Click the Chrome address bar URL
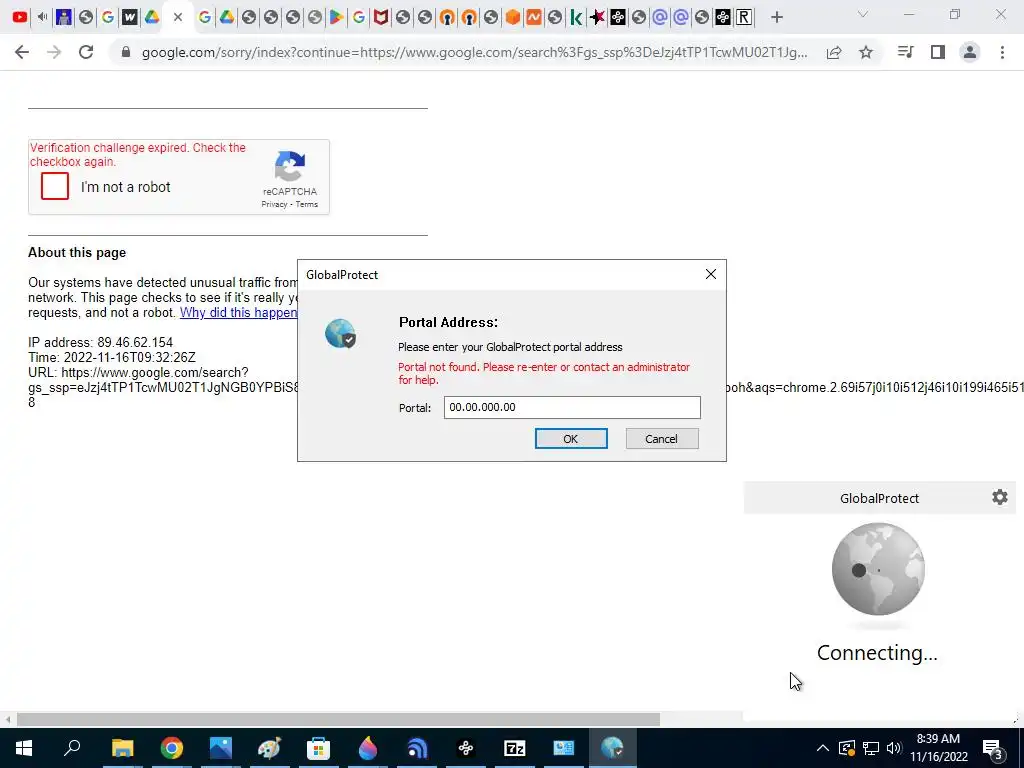 tap(474, 52)
